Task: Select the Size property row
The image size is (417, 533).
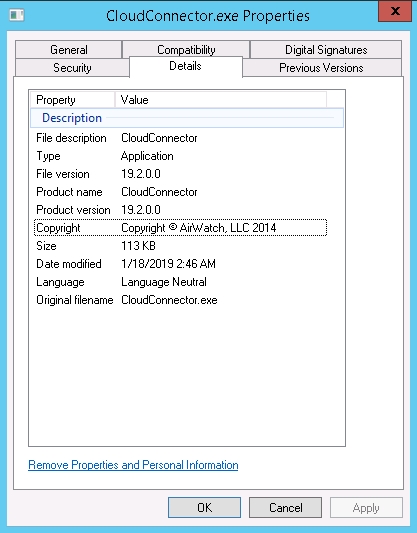Action: (x=180, y=246)
